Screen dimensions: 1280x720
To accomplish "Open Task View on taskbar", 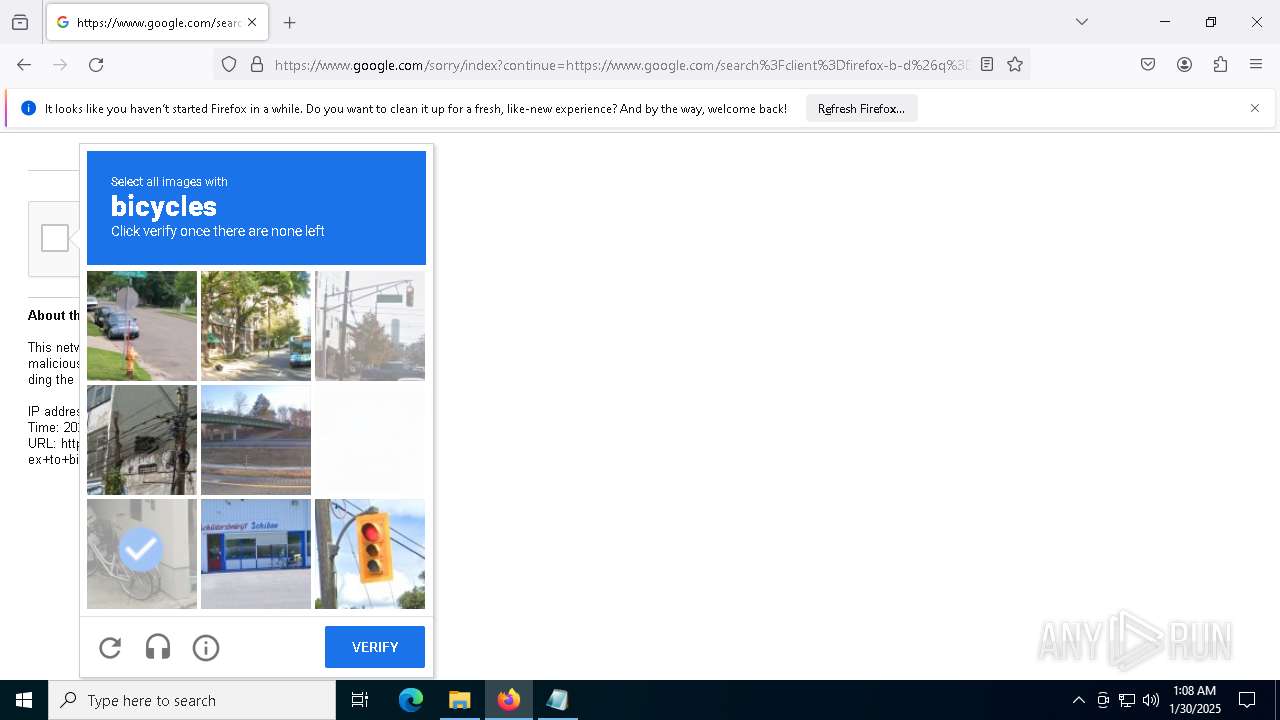I will click(x=360, y=700).
